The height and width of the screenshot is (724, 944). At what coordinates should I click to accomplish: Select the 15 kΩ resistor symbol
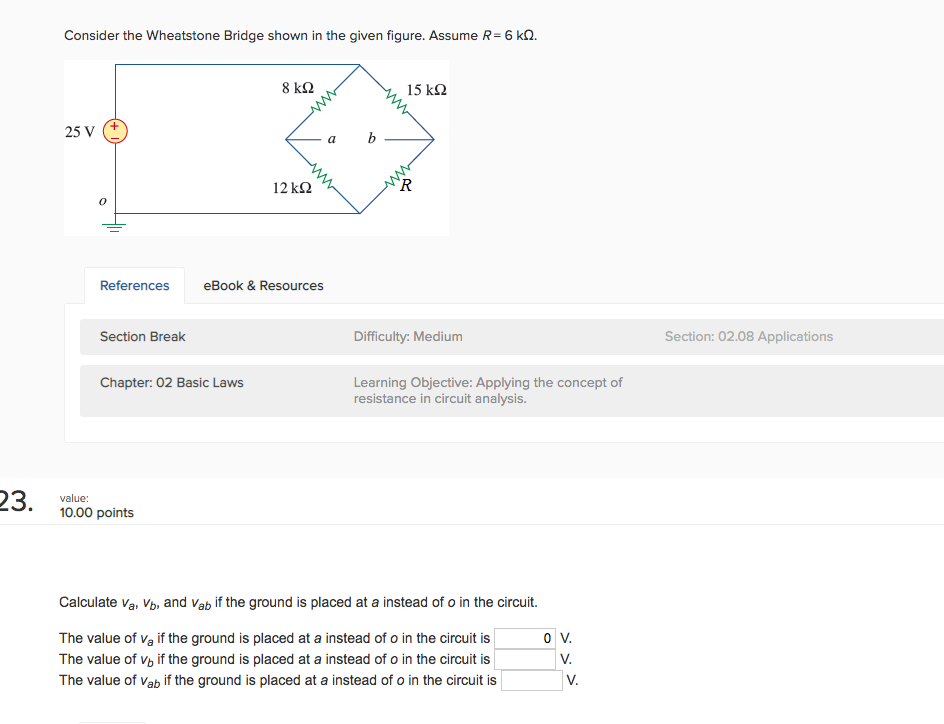coord(394,98)
